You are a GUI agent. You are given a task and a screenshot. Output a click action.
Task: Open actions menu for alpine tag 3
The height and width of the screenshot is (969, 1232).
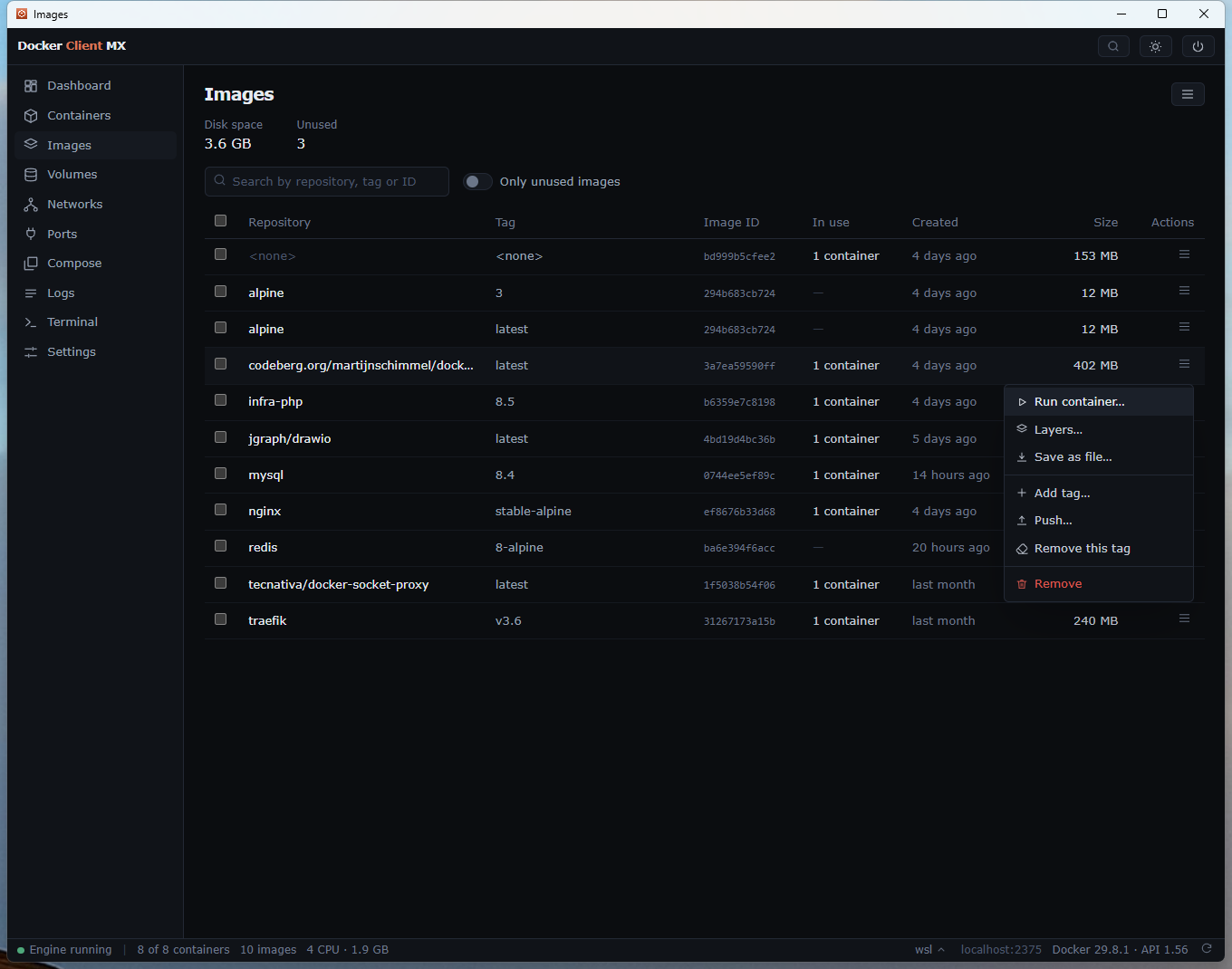tap(1184, 291)
